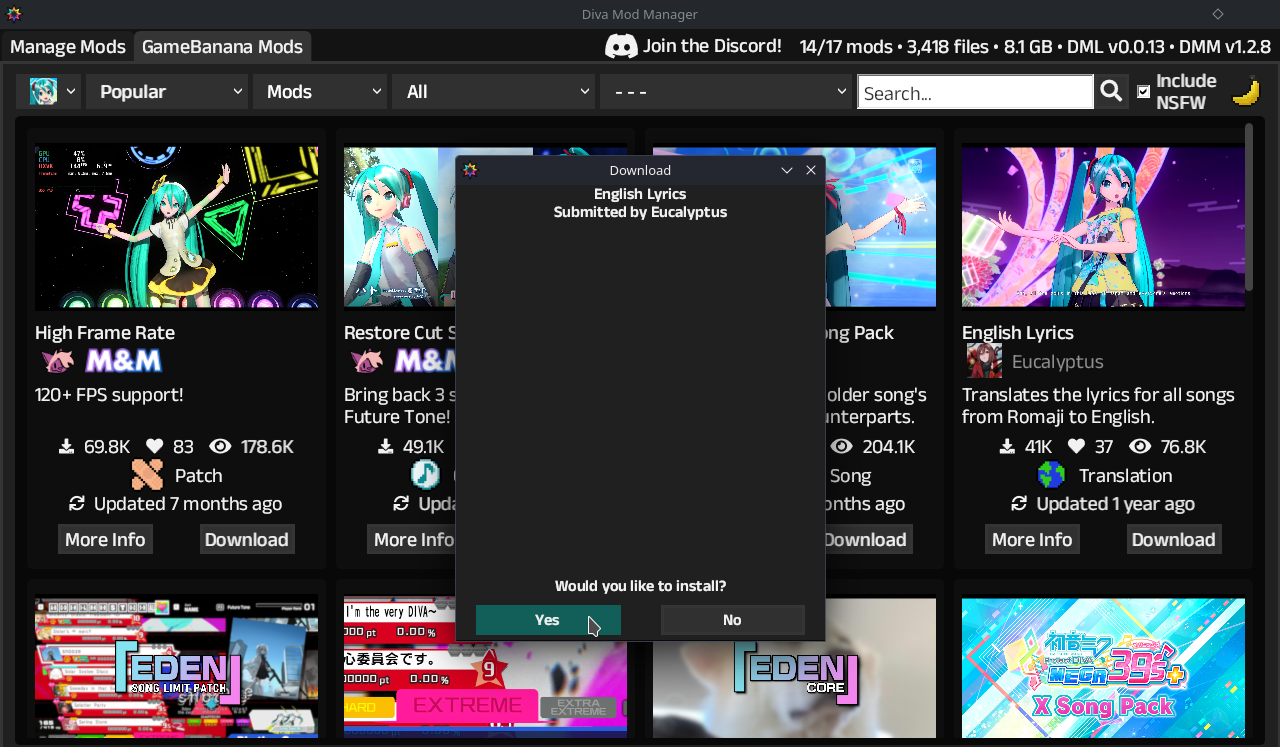Open the Eden Song Limit Patch thumbnail
This screenshot has height=747, width=1280.
click(x=177, y=668)
